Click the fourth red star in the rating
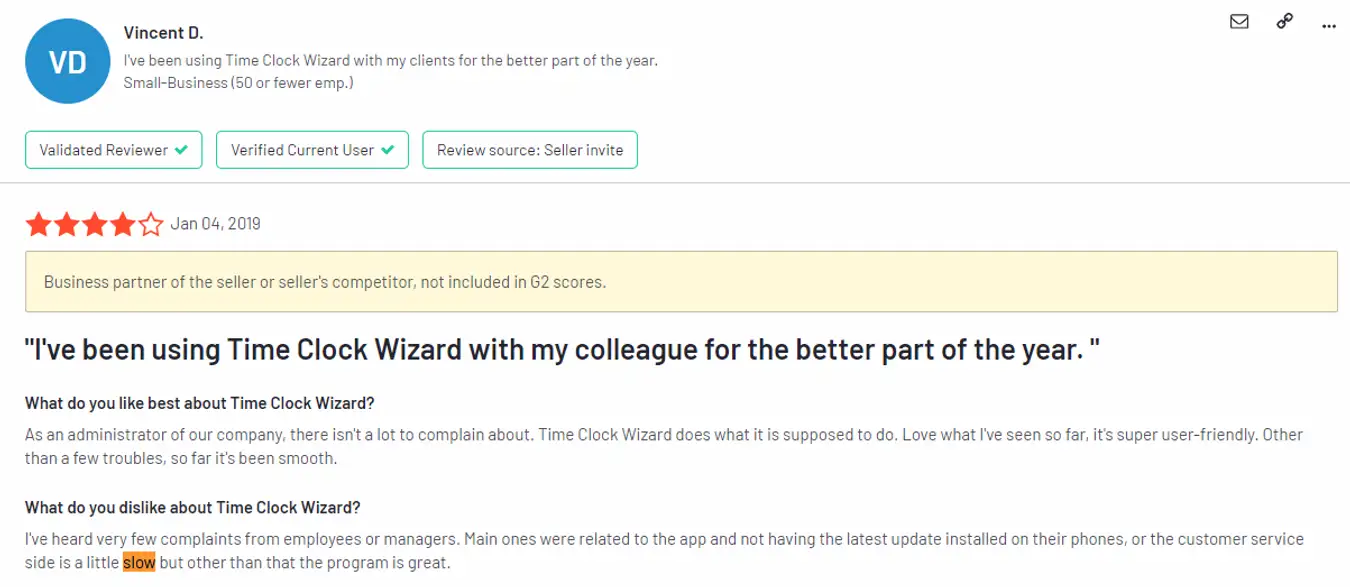The image size is (1350, 587). [121, 224]
